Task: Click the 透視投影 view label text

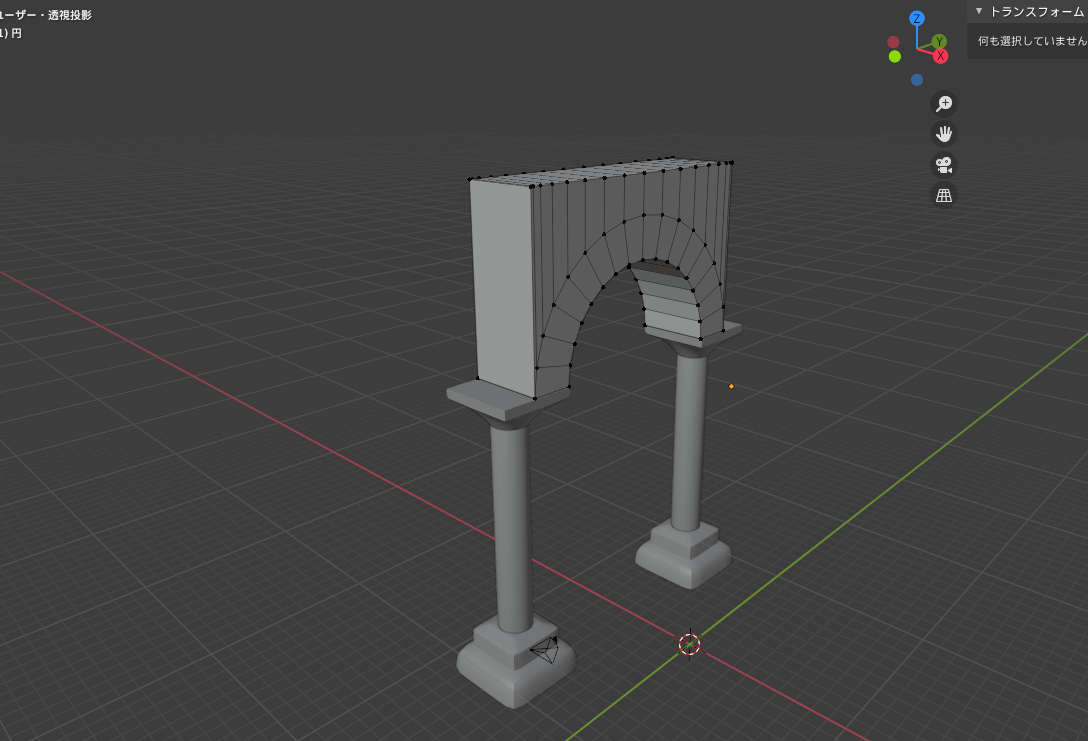Action: [x=69, y=15]
